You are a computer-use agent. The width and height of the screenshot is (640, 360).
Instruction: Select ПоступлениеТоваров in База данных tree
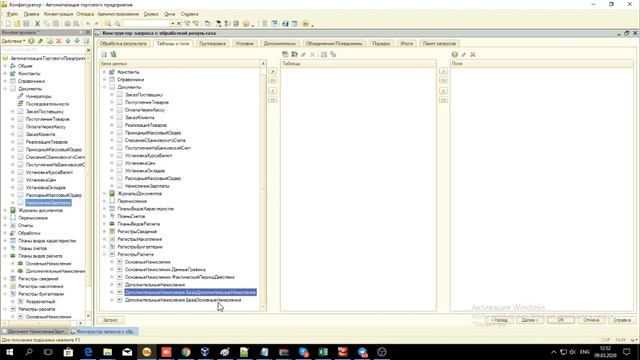pyautogui.click(x=147, y=102)
